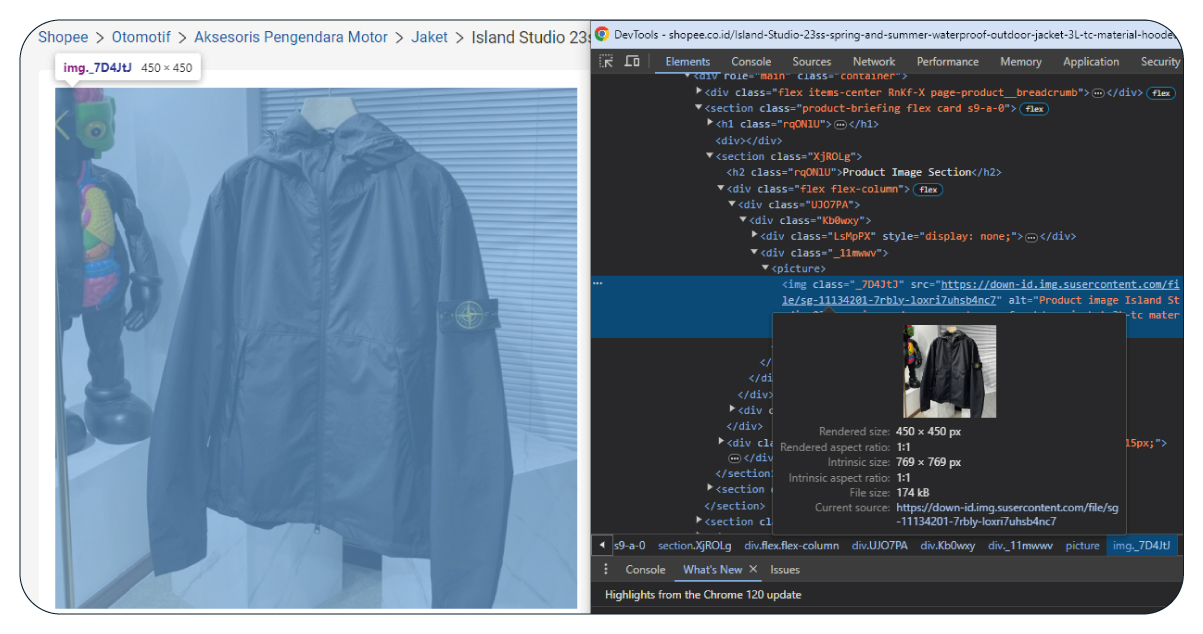Click the Chrome logo in DevTools title bar

(602, 34)
